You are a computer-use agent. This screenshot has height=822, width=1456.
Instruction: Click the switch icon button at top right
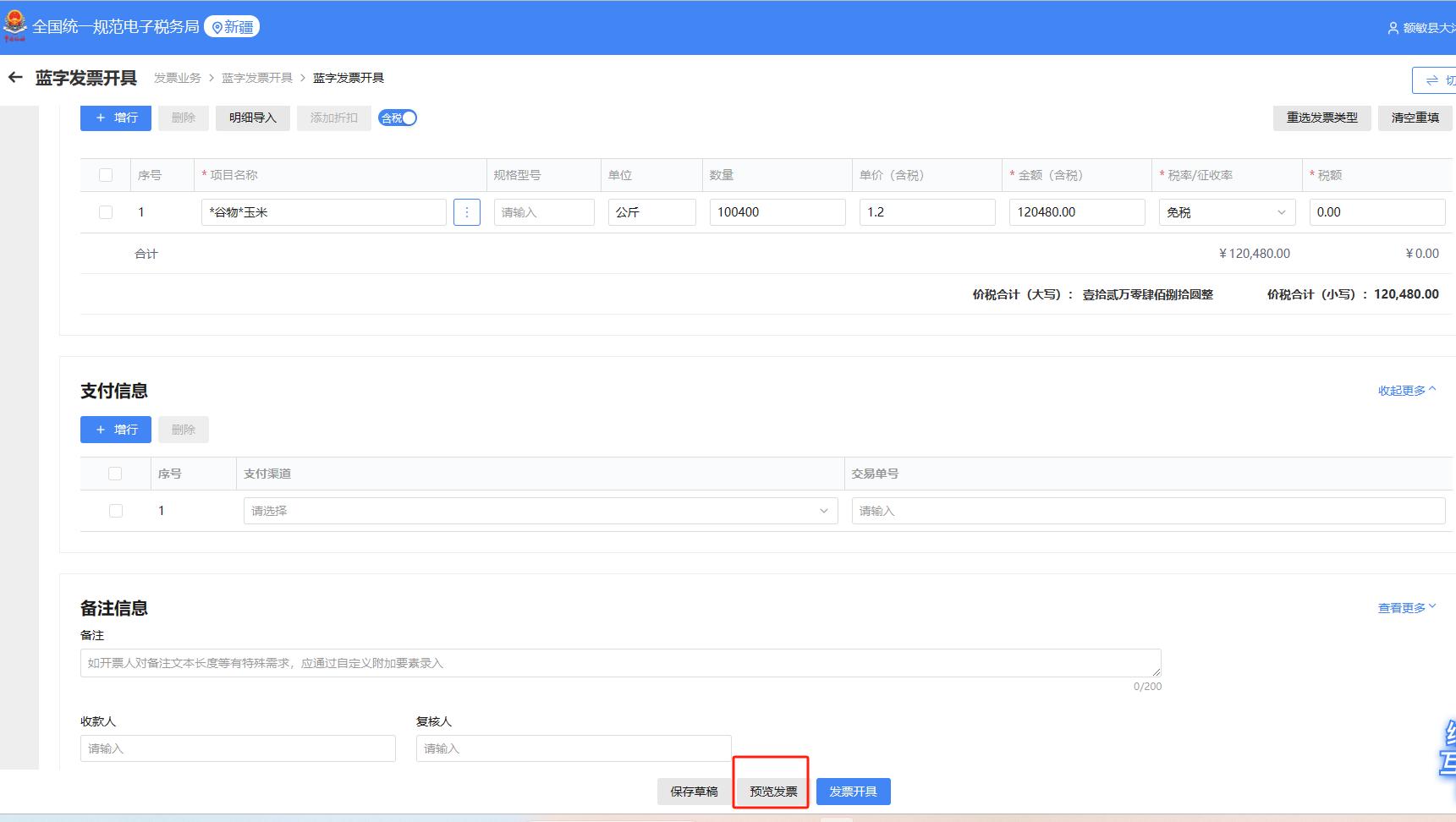pyautogui.click(x=1435, y=80)
